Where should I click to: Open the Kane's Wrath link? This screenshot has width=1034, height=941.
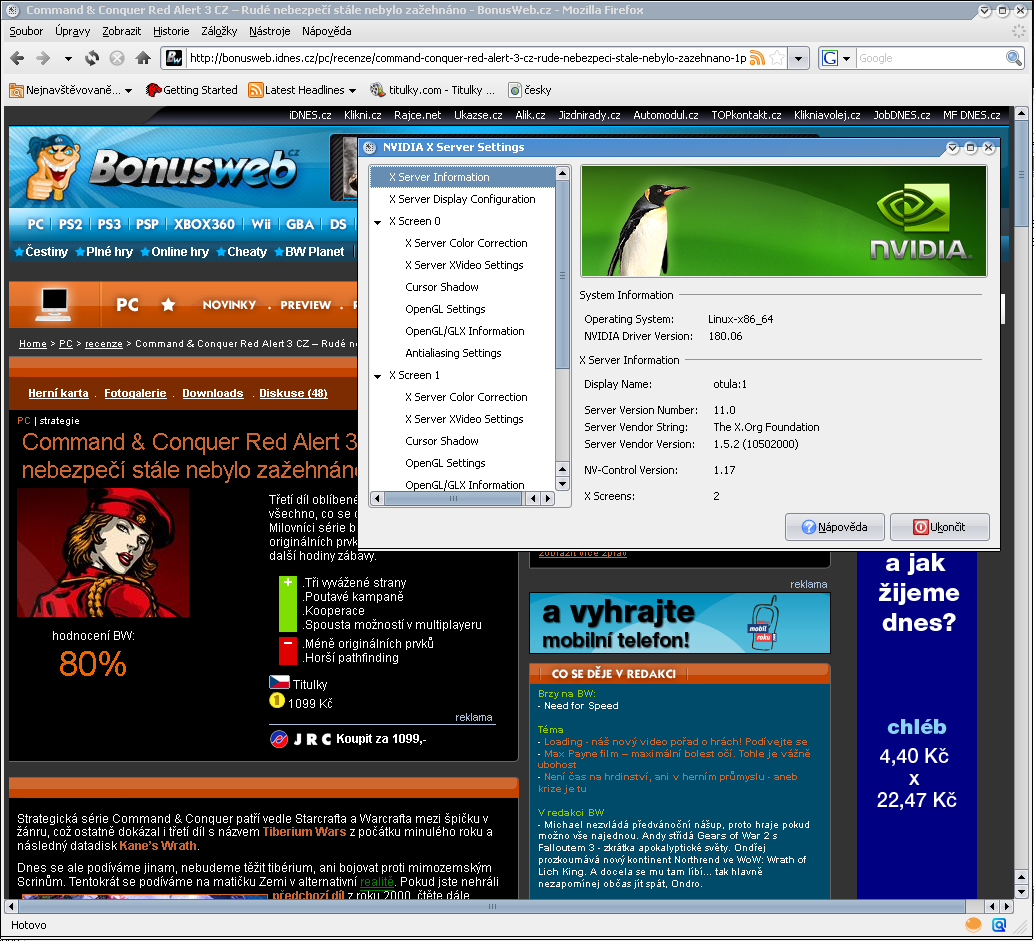(x=158, y=846)
